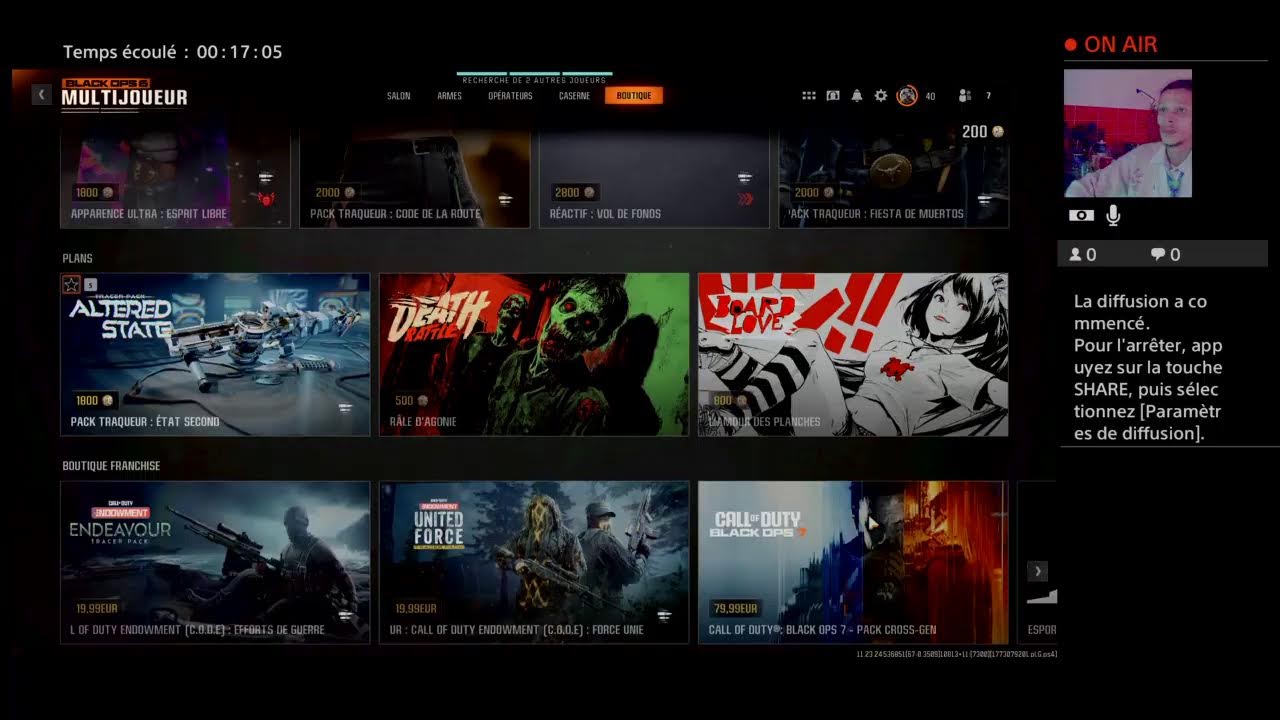Open the Apparence Ultra : Esprit Libre bundle
The height and width of the screenshot is (720, 1280).
(x=175, y=179)
